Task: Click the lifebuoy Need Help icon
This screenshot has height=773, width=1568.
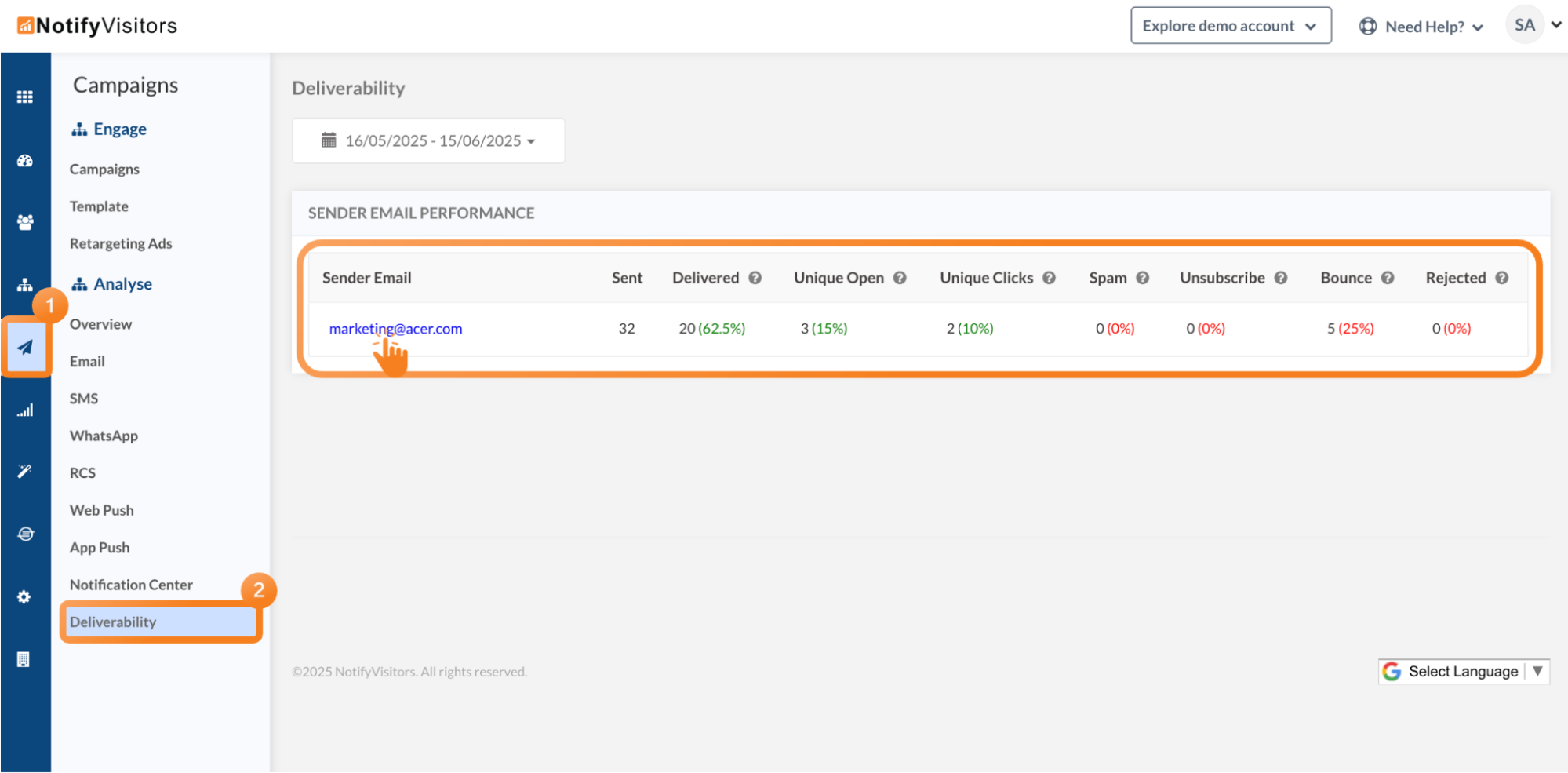Action: (1368, 27)
